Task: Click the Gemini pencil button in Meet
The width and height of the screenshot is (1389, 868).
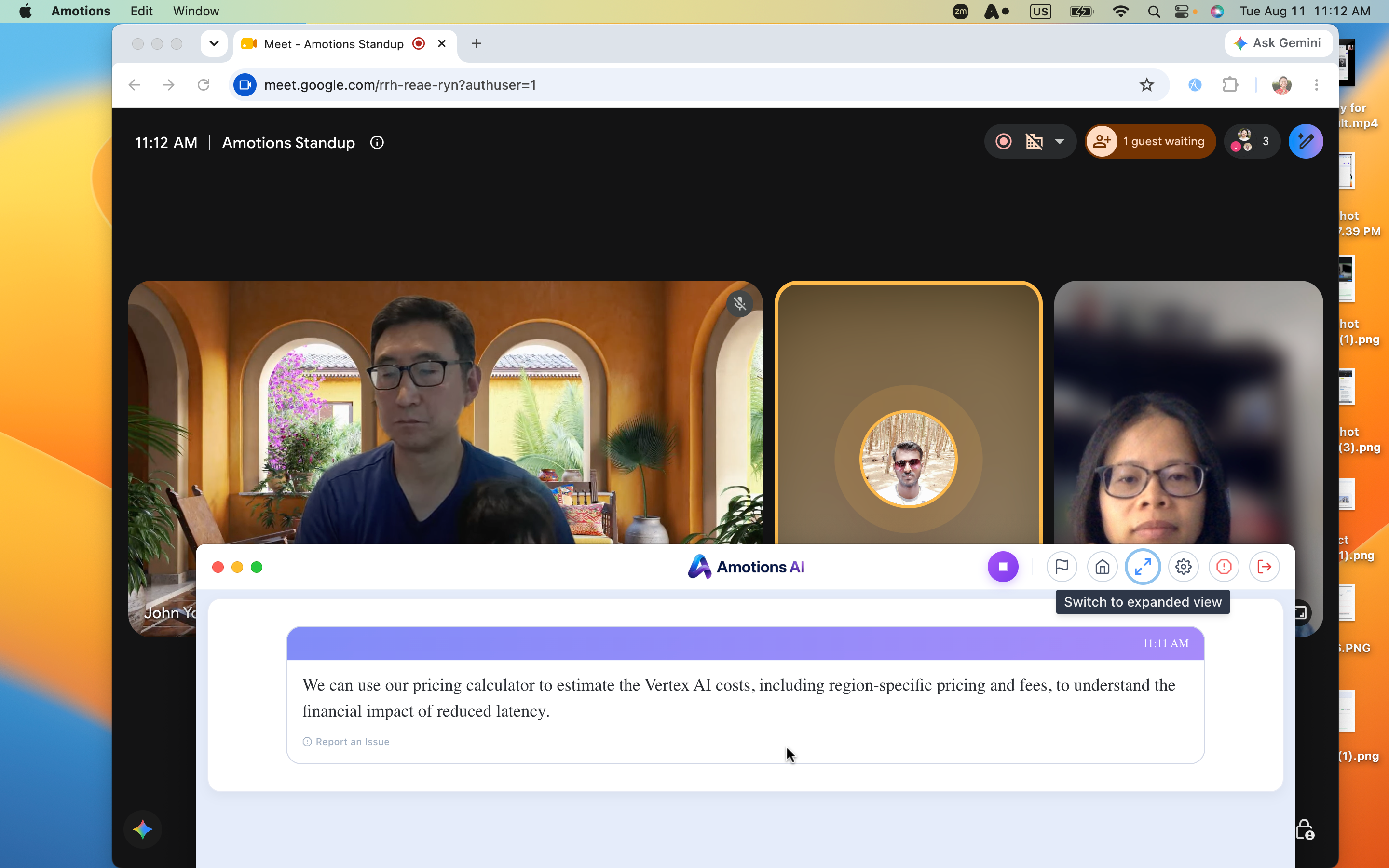Action: pyautogui.click(x=1306, y=141)
